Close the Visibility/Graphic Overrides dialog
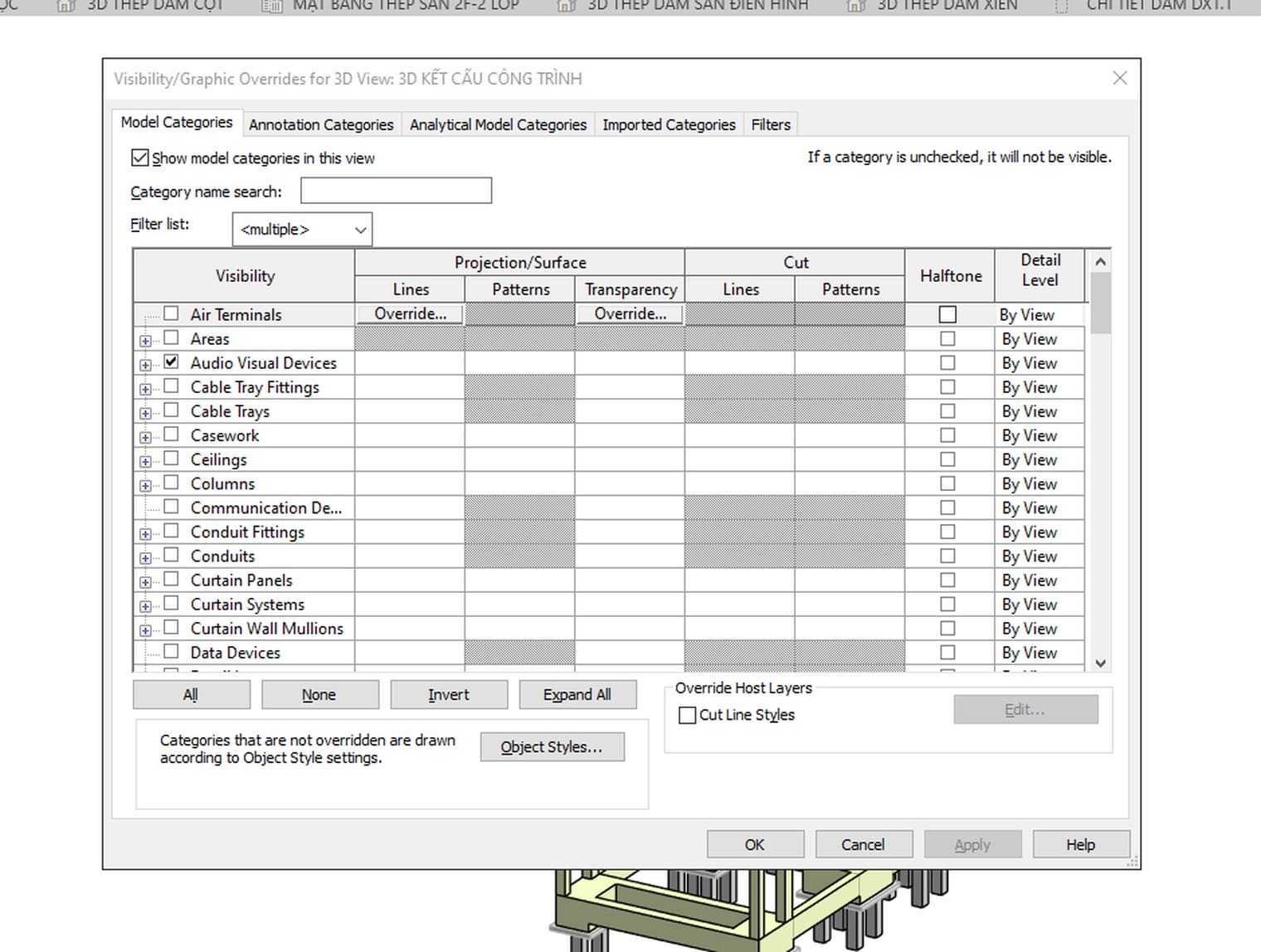Image resolution: width=1261 pixels, height=952 pixels. point(1120,78)
